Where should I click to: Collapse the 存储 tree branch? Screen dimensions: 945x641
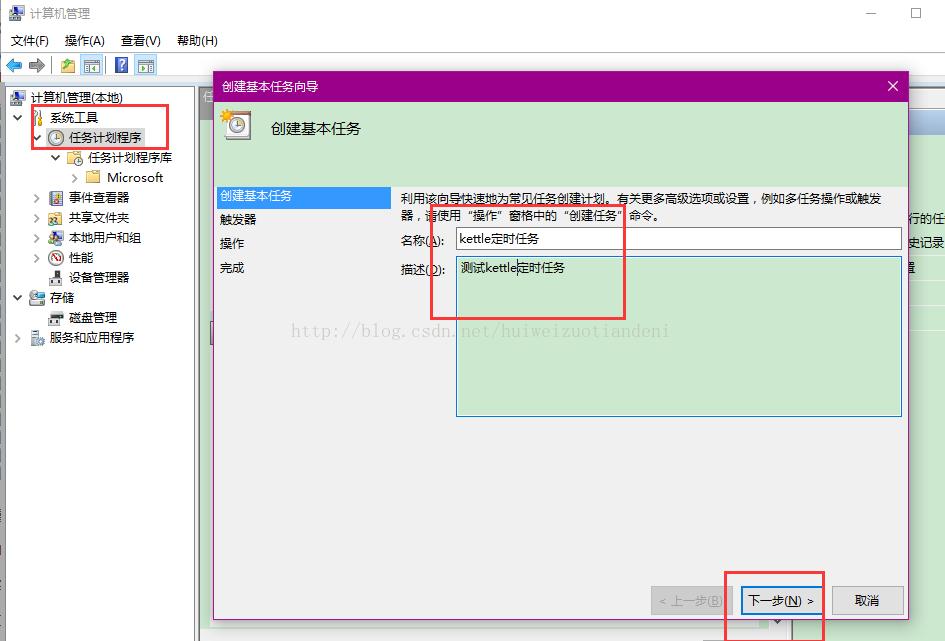(x=17, y=297)
